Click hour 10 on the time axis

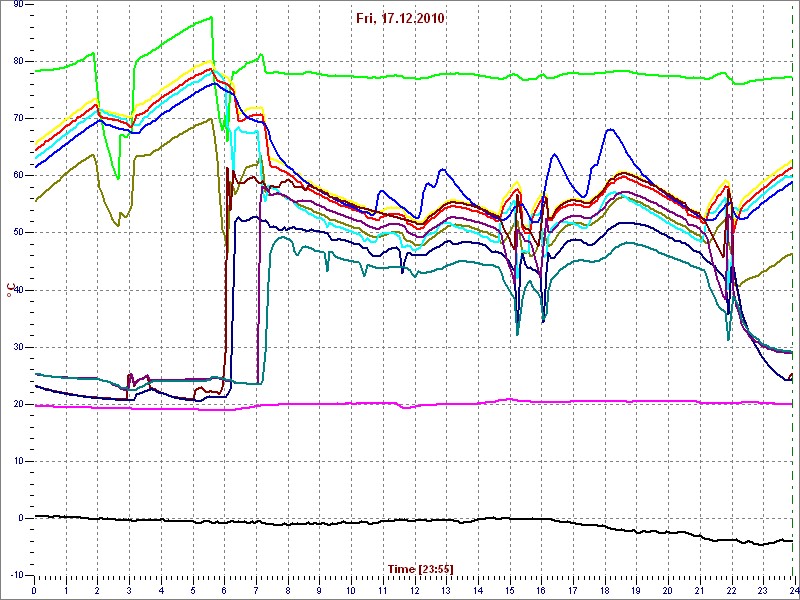point(351,590)
